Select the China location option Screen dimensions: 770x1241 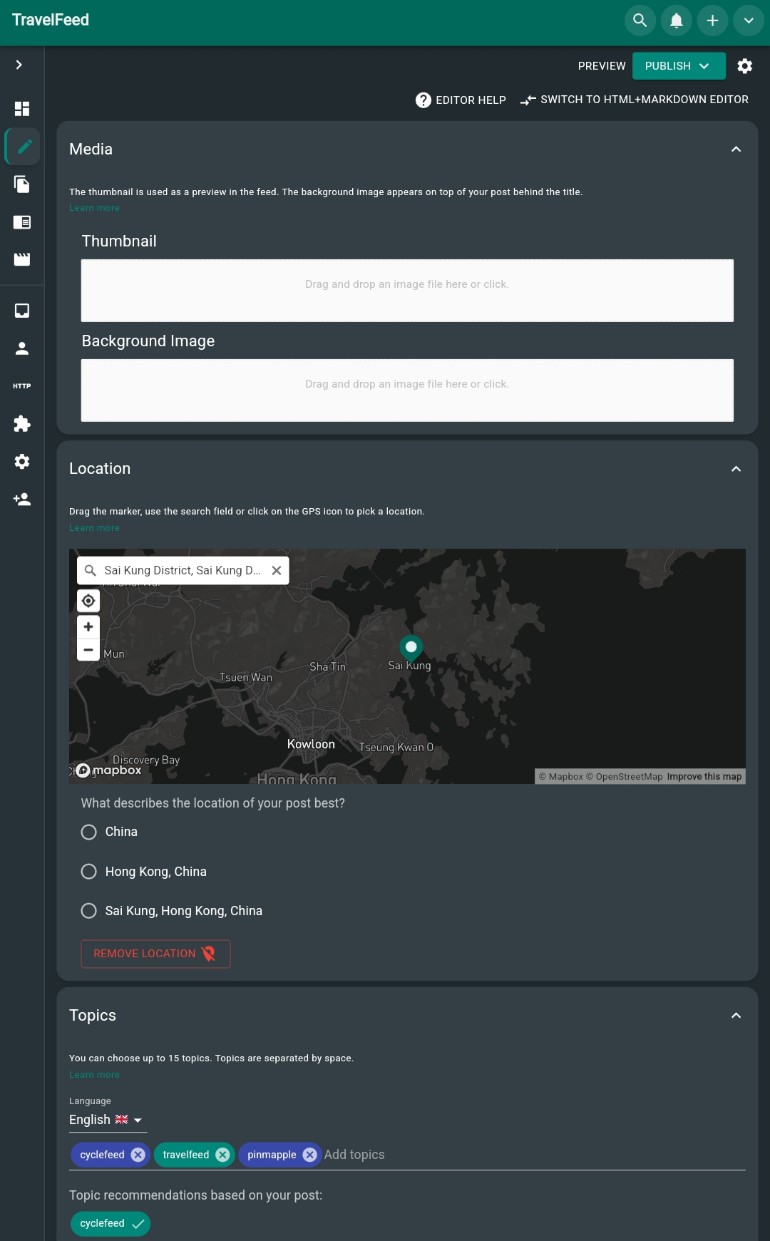(x=89, y=832)
